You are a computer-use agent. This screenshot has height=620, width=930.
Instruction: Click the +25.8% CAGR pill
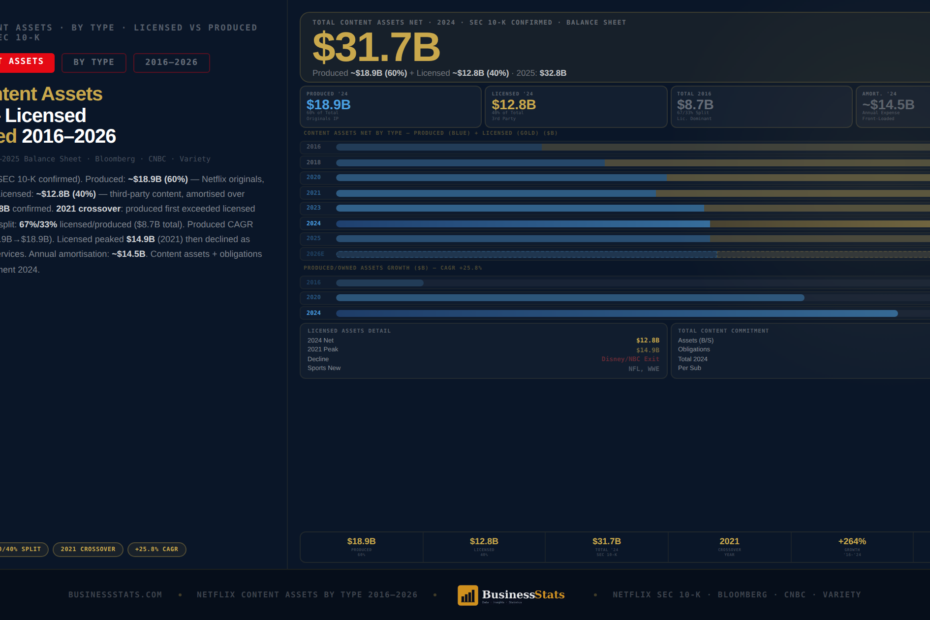tap(157, 549)
